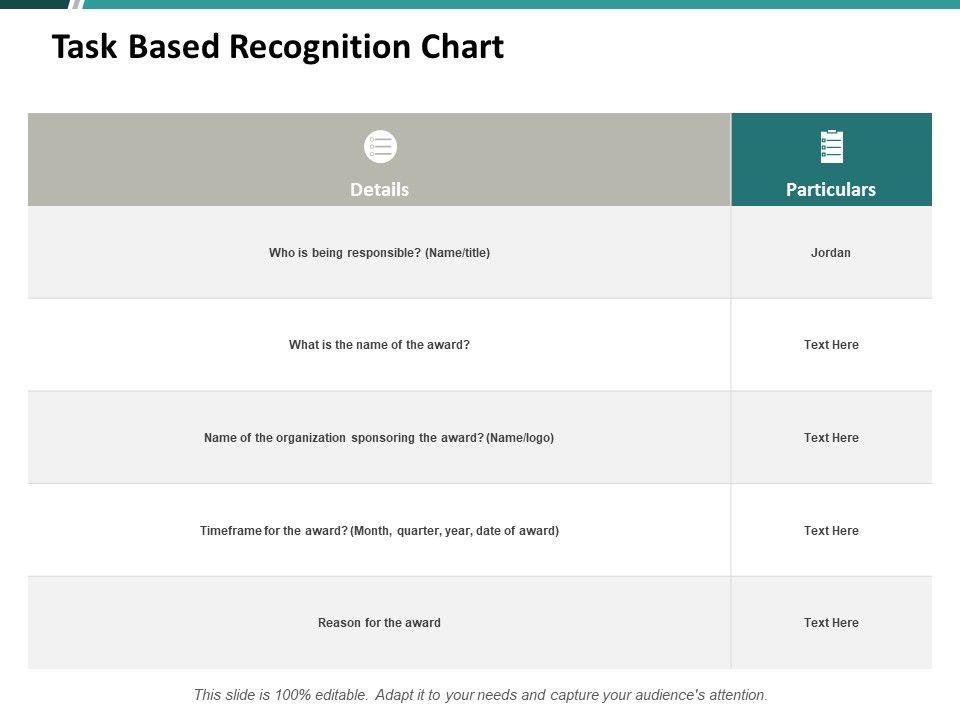
Task: Click the dark teal accent in the top-left corner
Action: (30, 4)
